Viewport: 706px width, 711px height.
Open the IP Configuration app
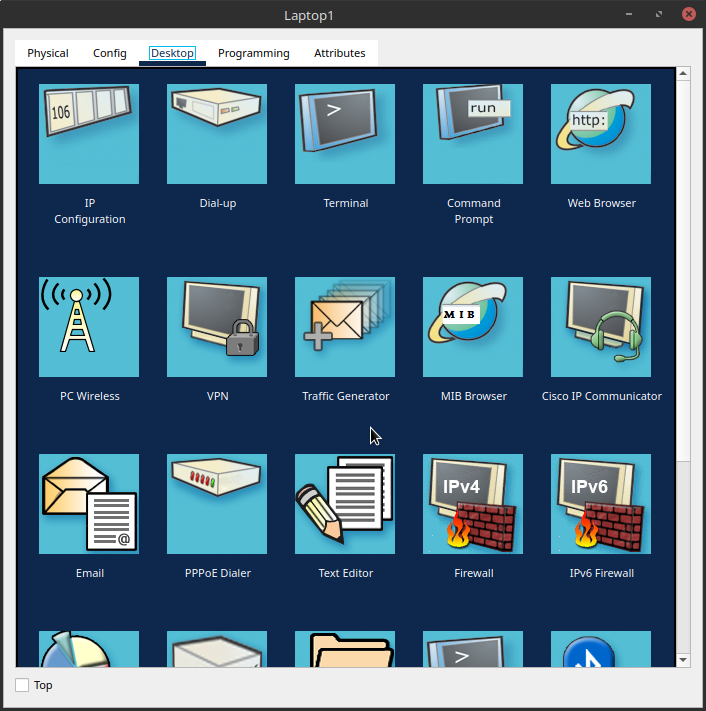pyautogui.click(x=89, y=134)
